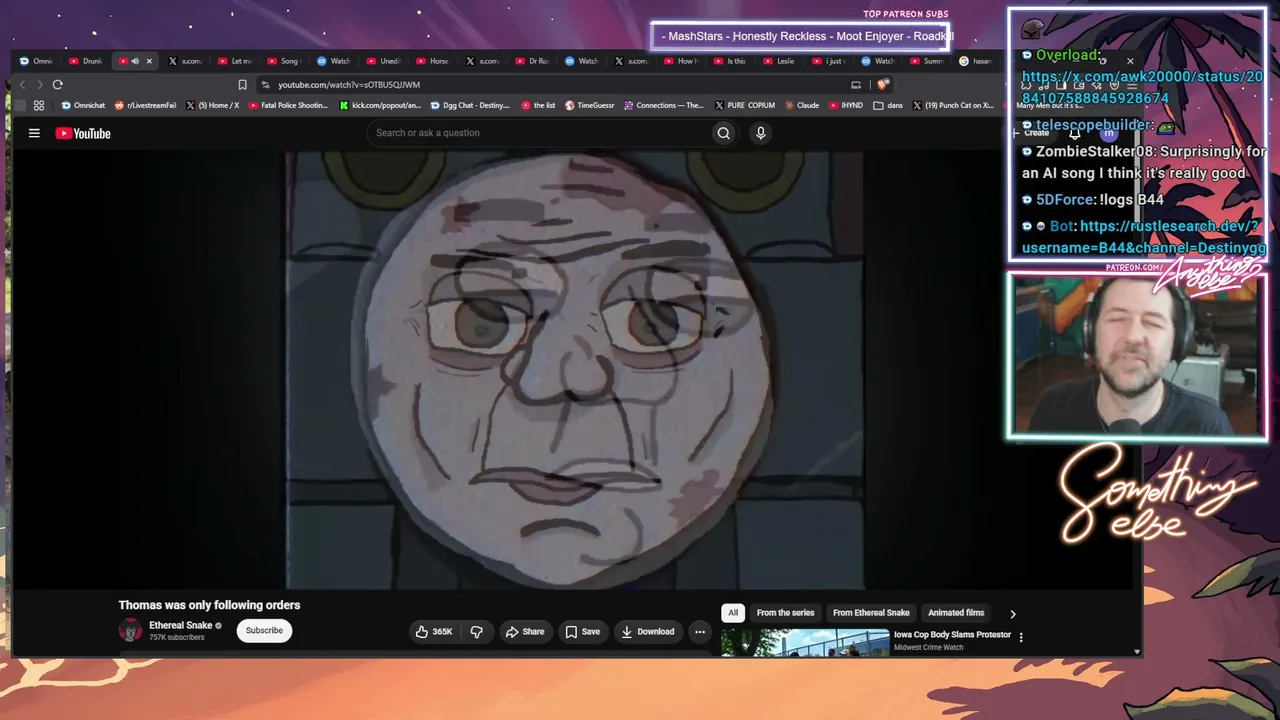Share the video
The width and height of the screenshot is (1280, 720).
525,631
